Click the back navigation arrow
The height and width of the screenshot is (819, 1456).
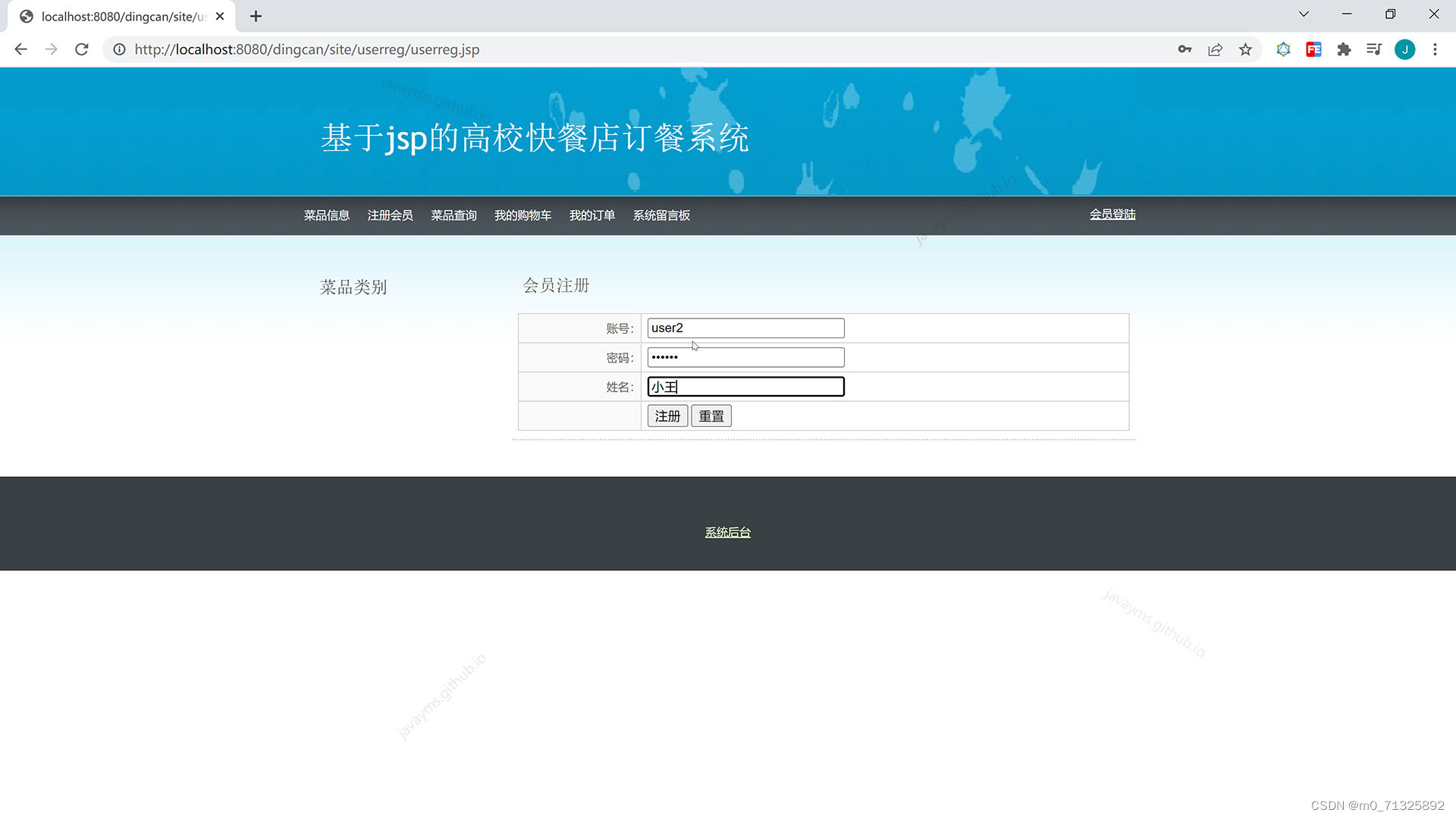[x=20, y=49]
